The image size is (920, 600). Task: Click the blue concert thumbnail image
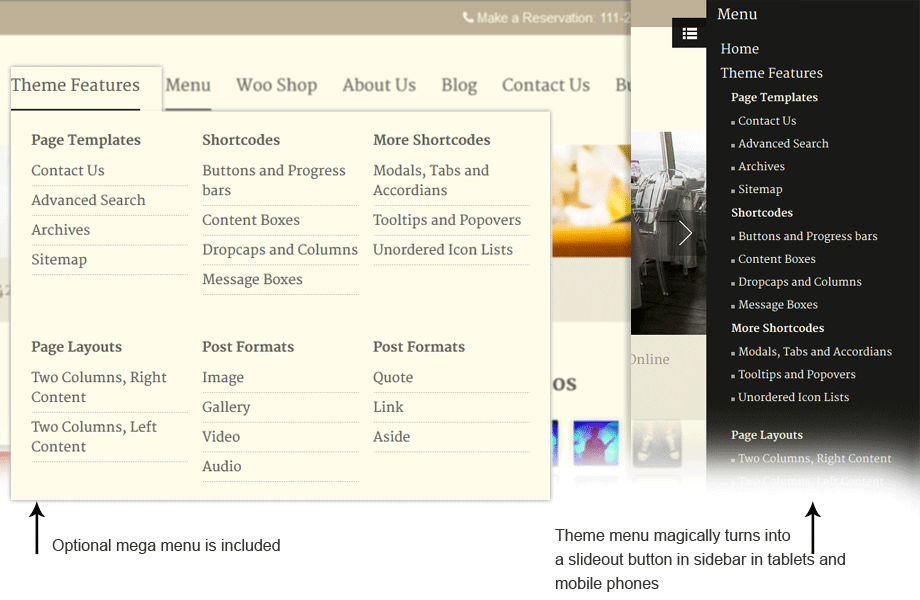coord(596,443)
